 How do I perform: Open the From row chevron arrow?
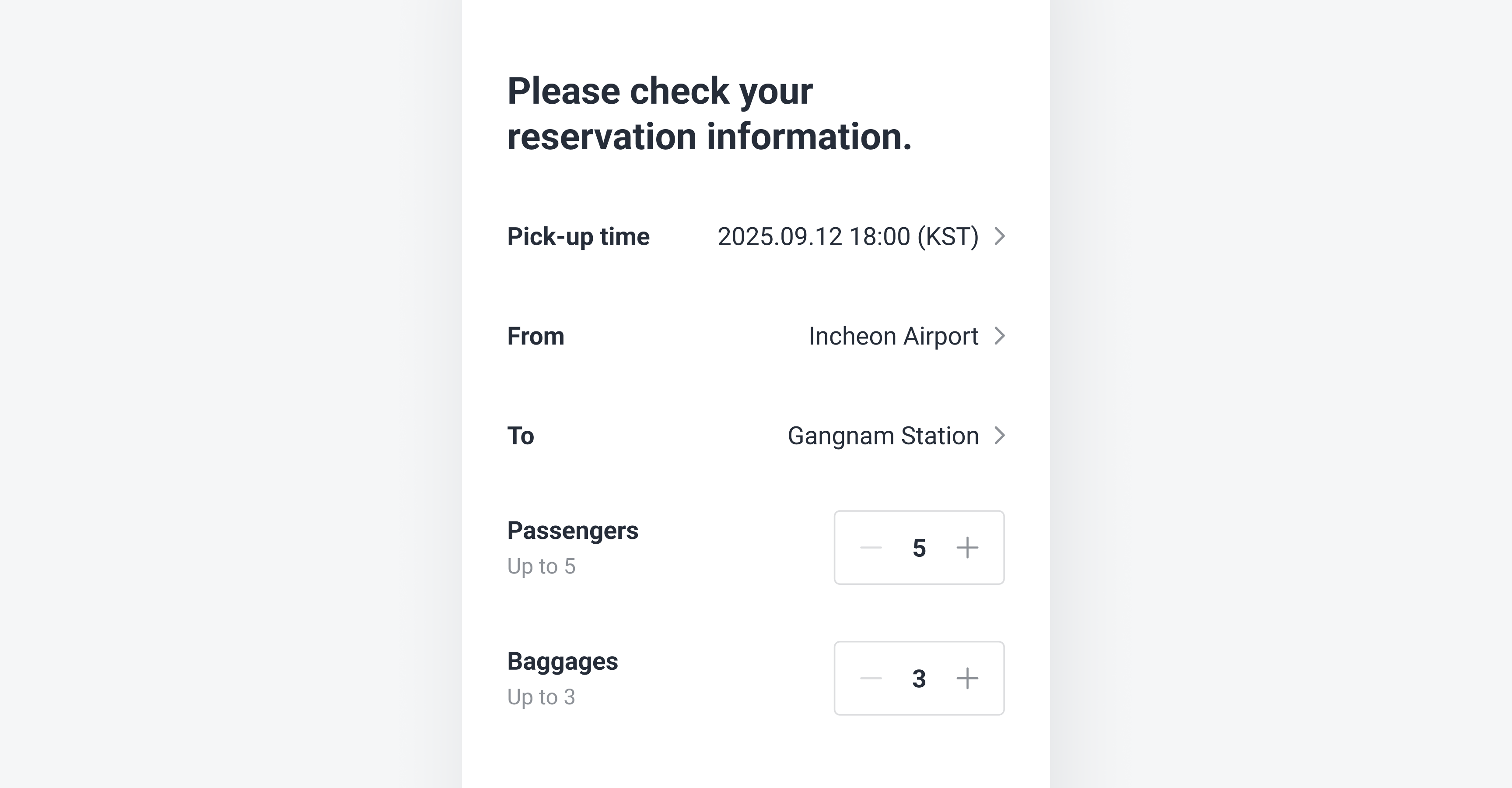pyautogui.click(x=1000, y=336)
